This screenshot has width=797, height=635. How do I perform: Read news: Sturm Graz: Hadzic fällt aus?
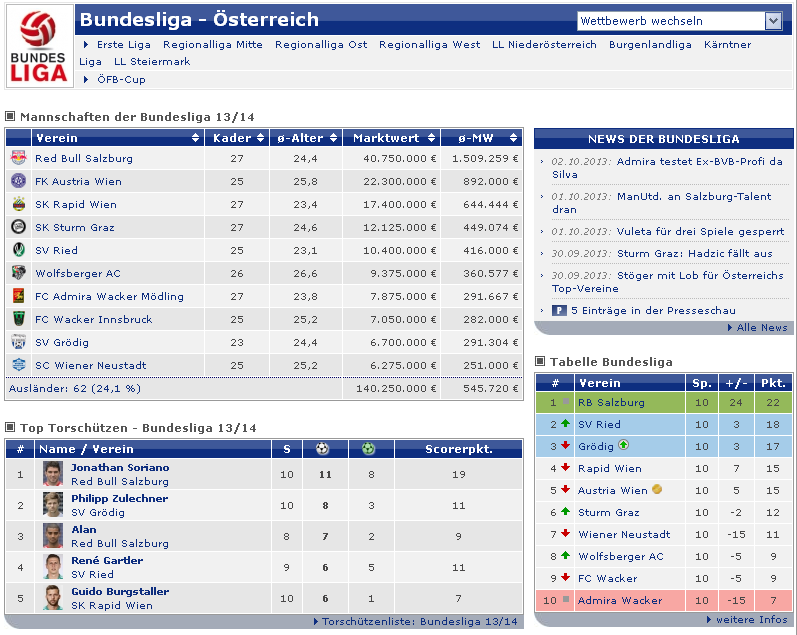[694, 253]
